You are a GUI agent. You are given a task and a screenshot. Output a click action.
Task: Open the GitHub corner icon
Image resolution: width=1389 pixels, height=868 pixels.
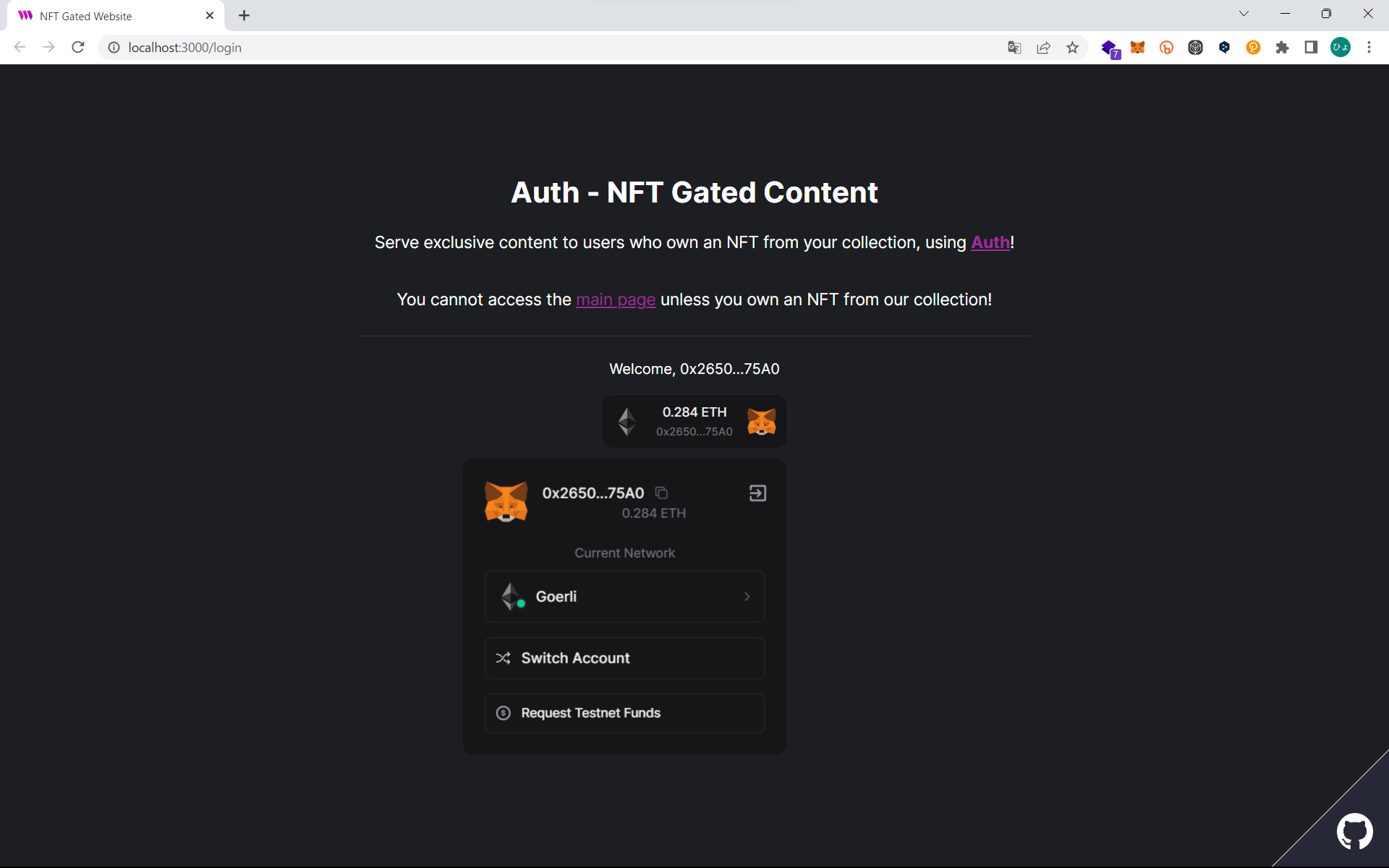point(1354,832)
